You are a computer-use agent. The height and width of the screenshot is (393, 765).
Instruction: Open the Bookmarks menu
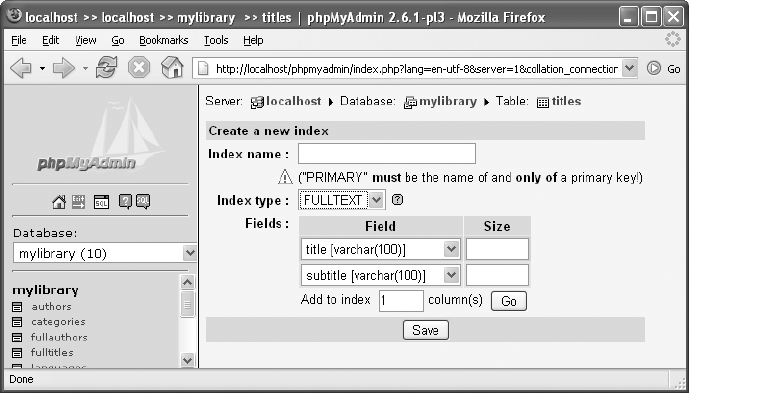tap(163, 40)
